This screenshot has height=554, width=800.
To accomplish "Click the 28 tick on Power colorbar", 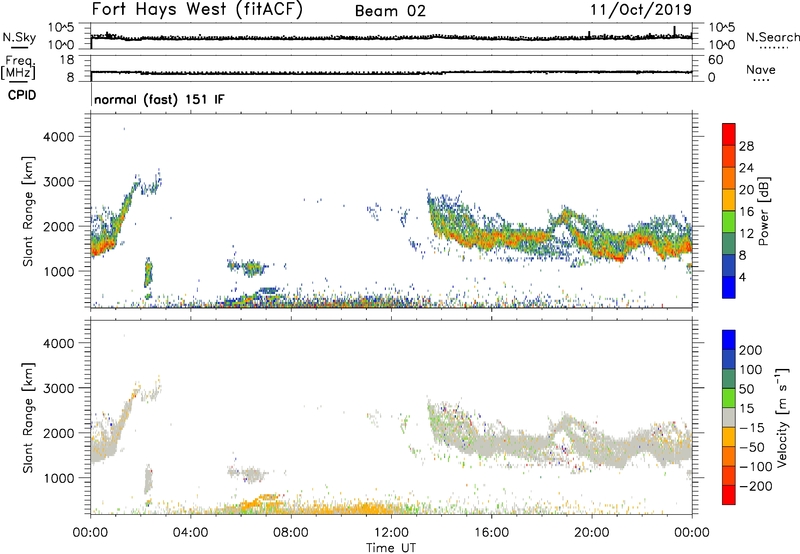I will click(746, 146).
